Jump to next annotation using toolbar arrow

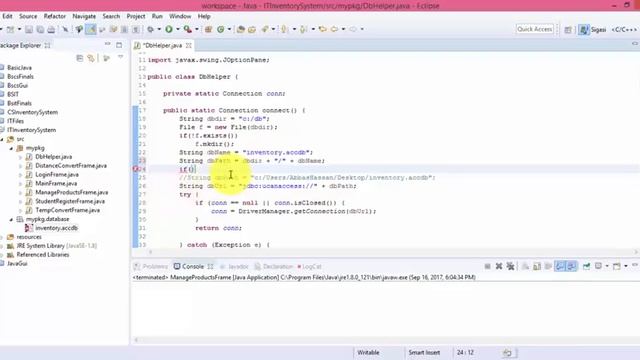click(x=284, y=29)
